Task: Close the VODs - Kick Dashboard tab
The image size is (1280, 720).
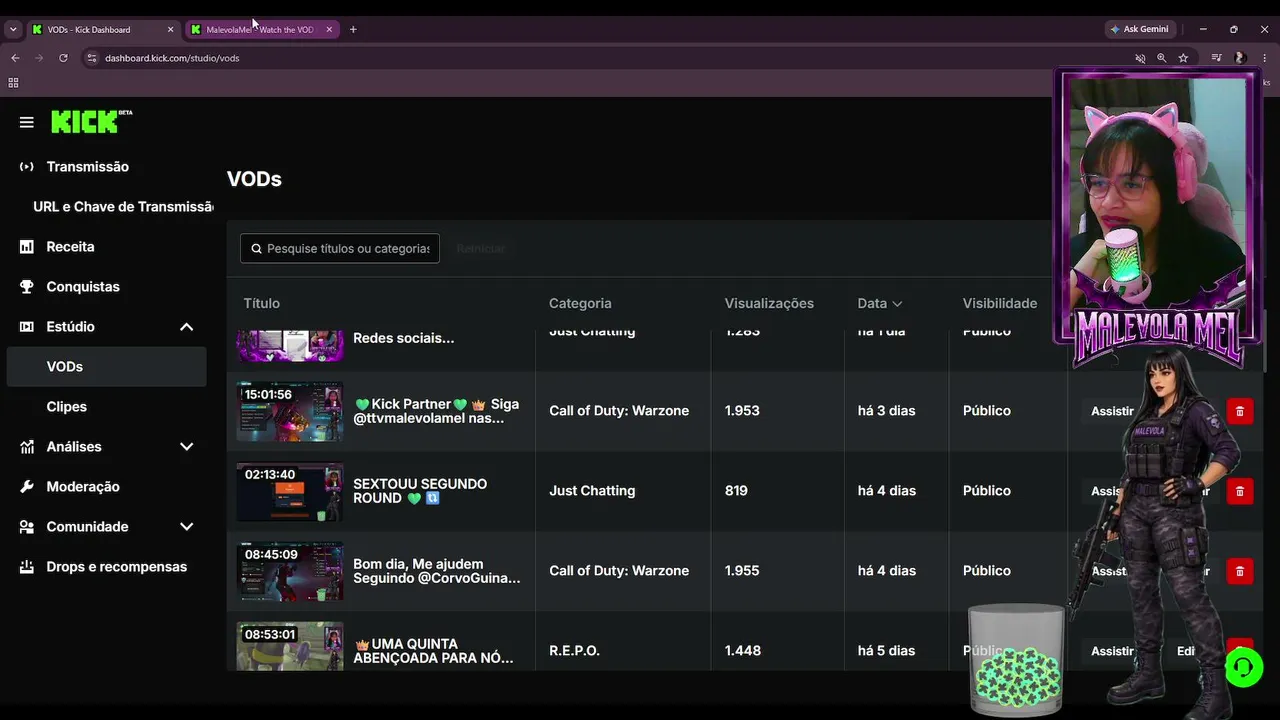Action: [170, 30]
